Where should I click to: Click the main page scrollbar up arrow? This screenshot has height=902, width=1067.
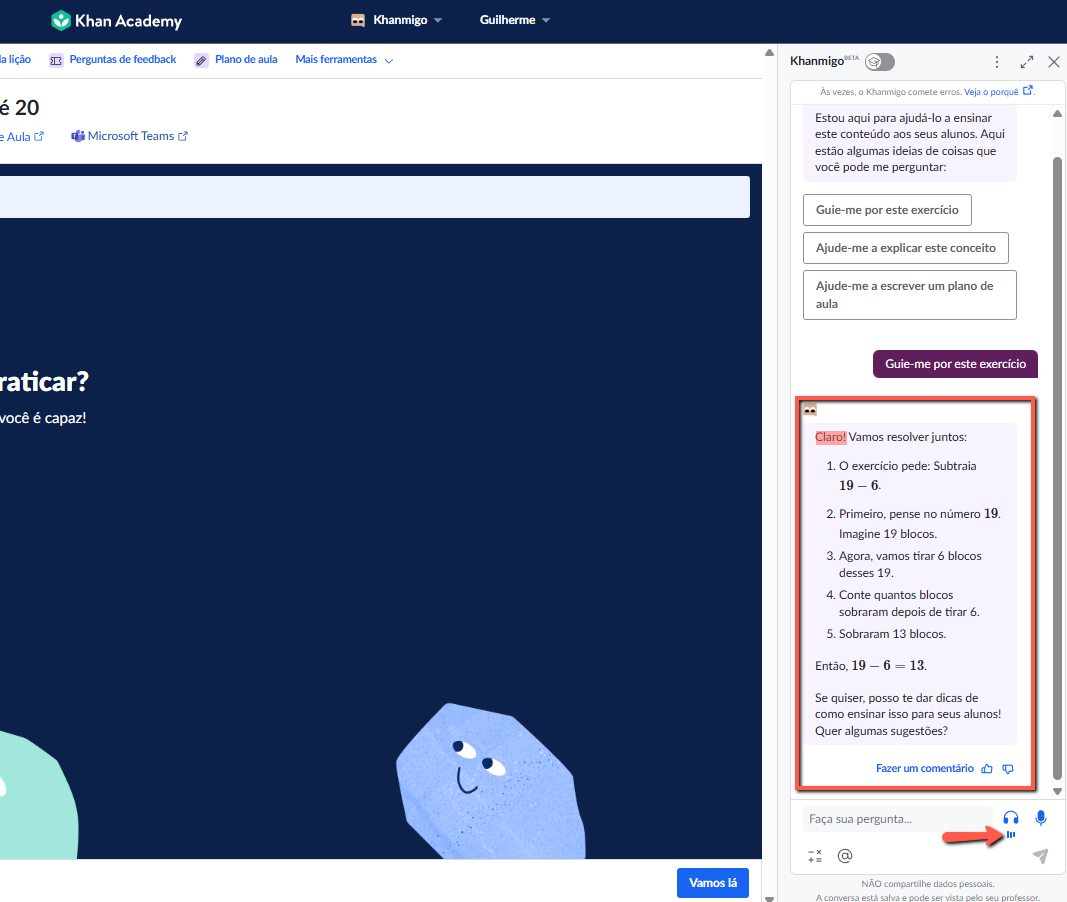[x=769, y=52]
